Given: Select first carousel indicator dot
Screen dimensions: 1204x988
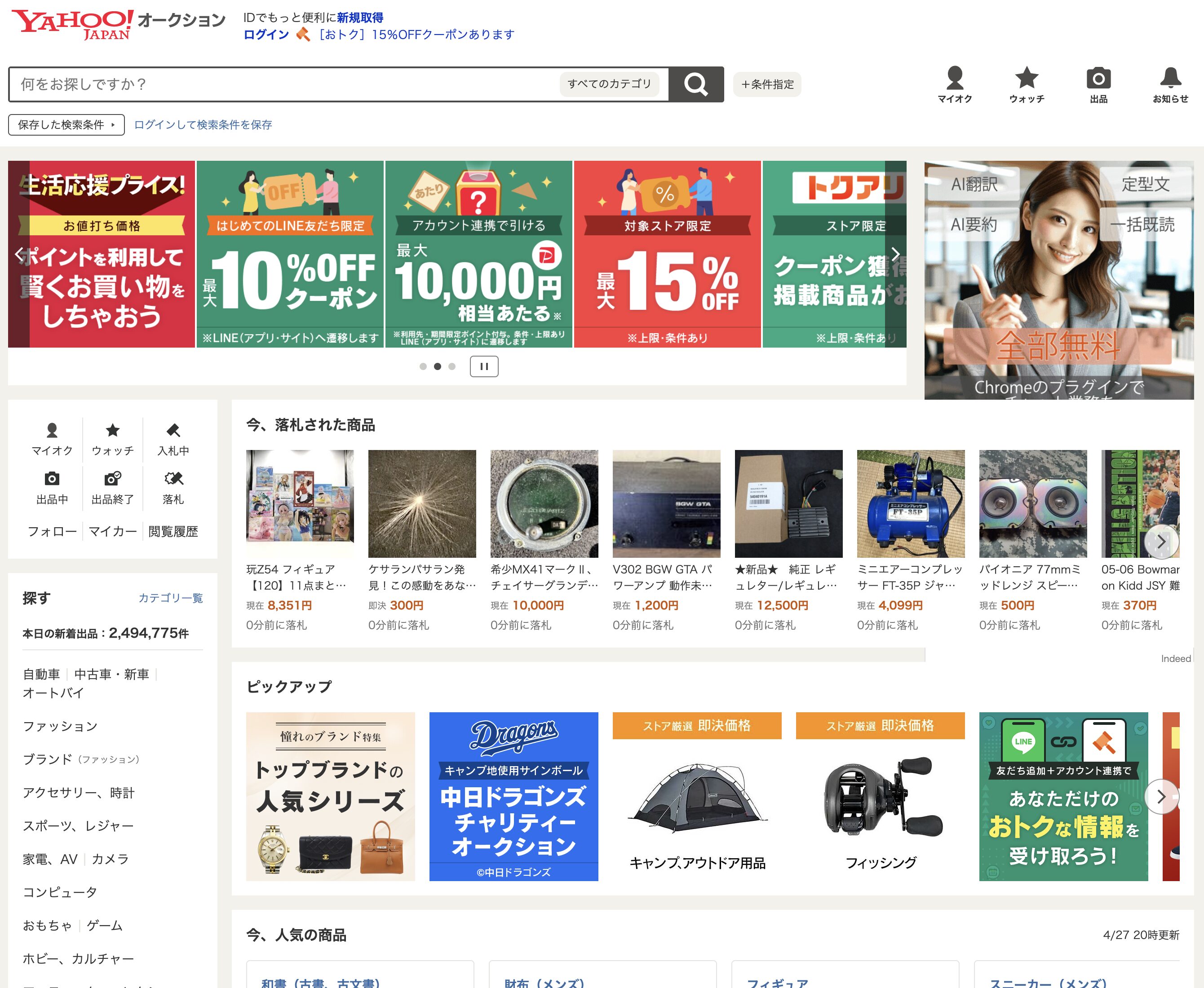Looking at the screenshot, I should 423,366.
